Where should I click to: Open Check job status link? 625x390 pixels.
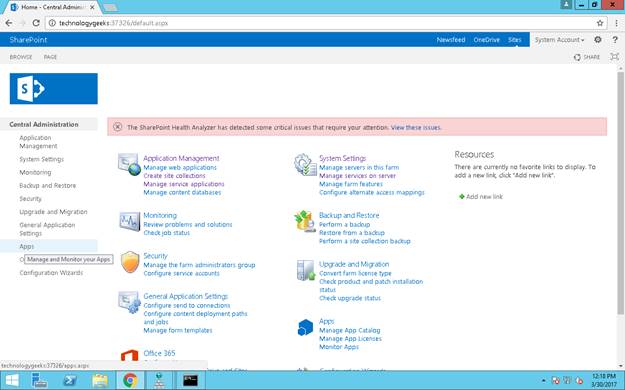[167, 233]
